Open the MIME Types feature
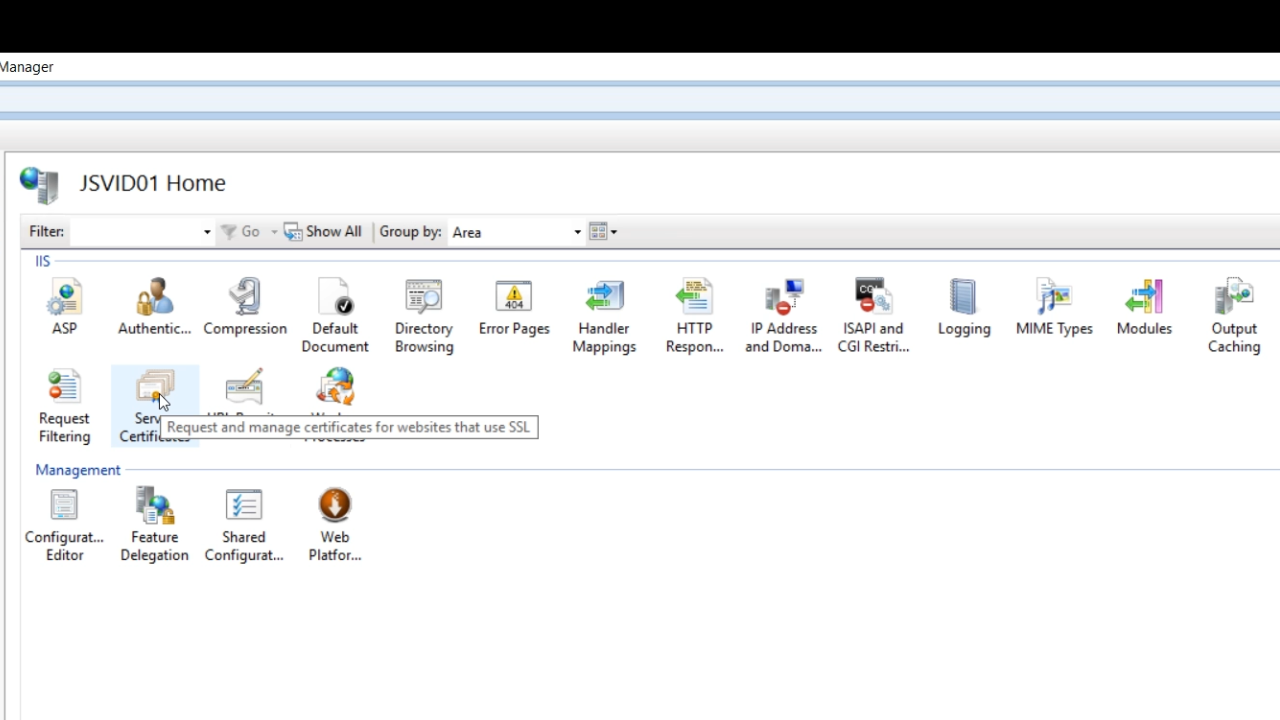This screenshot has width=1280, height=720. point(1054,298)
